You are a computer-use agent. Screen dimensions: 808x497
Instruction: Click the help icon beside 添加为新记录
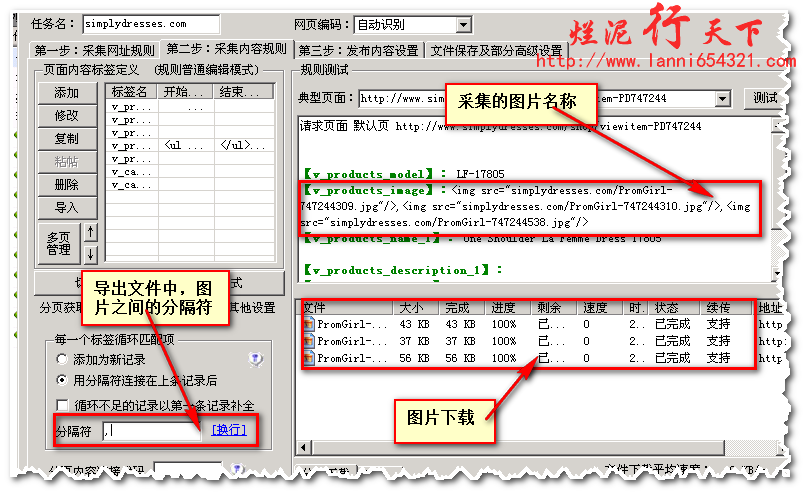(255, 359)
